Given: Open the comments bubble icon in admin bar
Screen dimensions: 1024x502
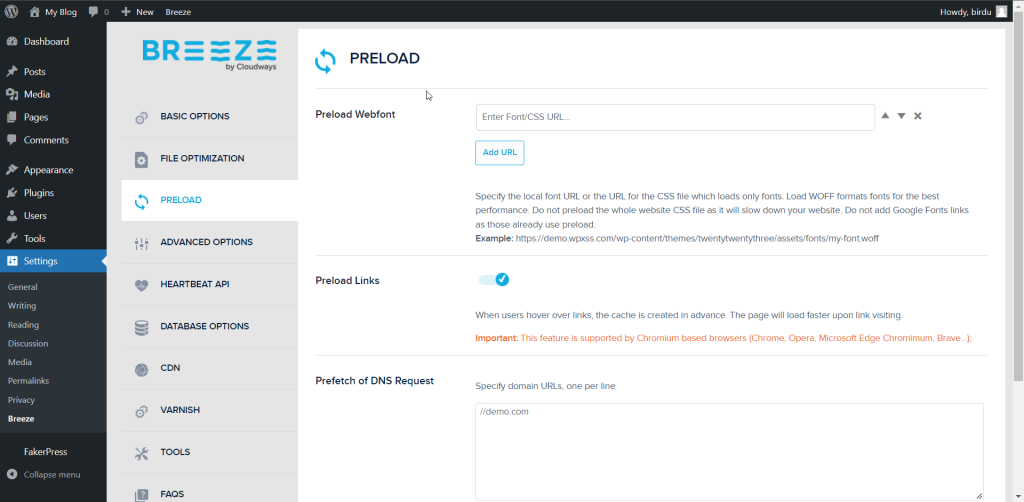Looking at the screenshot, I should pyautogui.click(x=93, y=12).
